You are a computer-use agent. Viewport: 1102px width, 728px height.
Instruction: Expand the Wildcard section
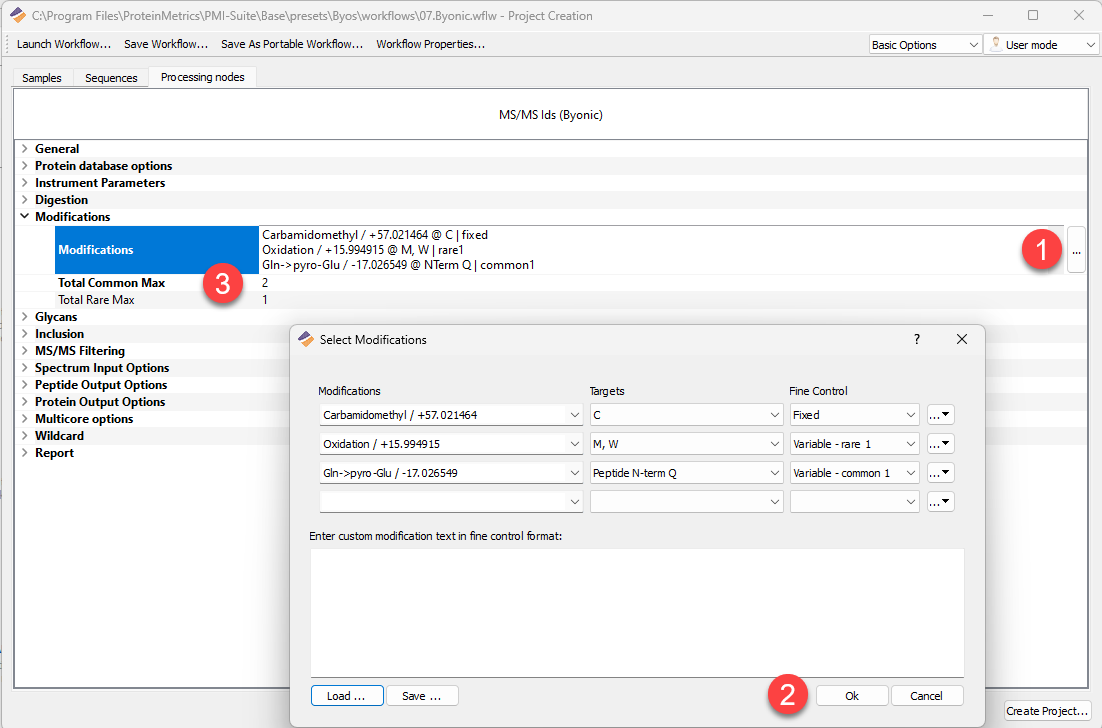tap(25, 436)
